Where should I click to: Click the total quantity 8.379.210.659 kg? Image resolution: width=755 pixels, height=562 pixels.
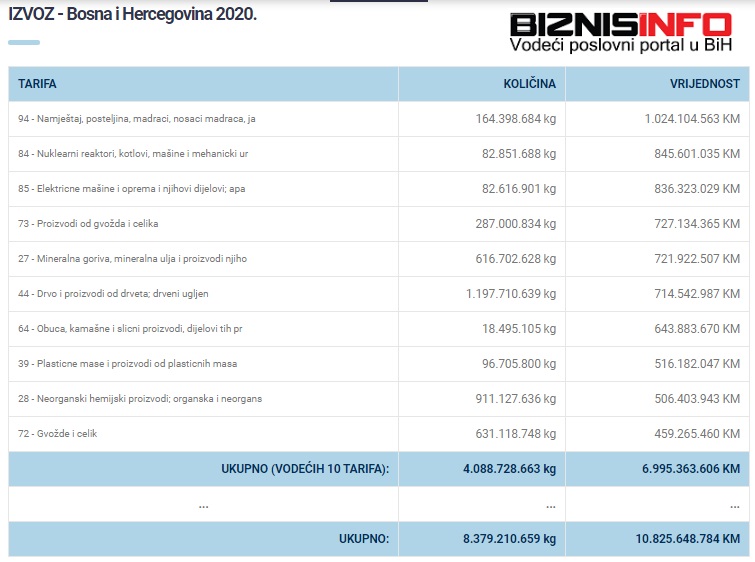pyautogui.click(x=509, y=539)
